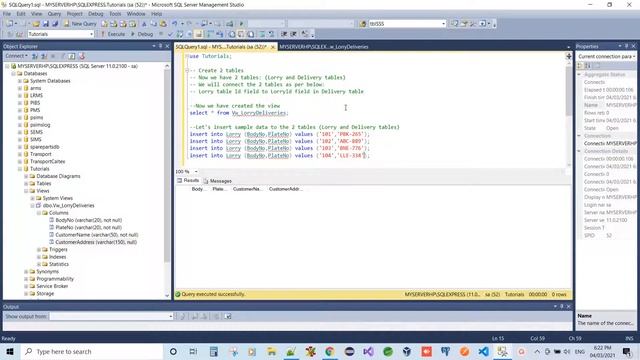Open the Help menu
The image size is (640, 360).
[157, 13]
